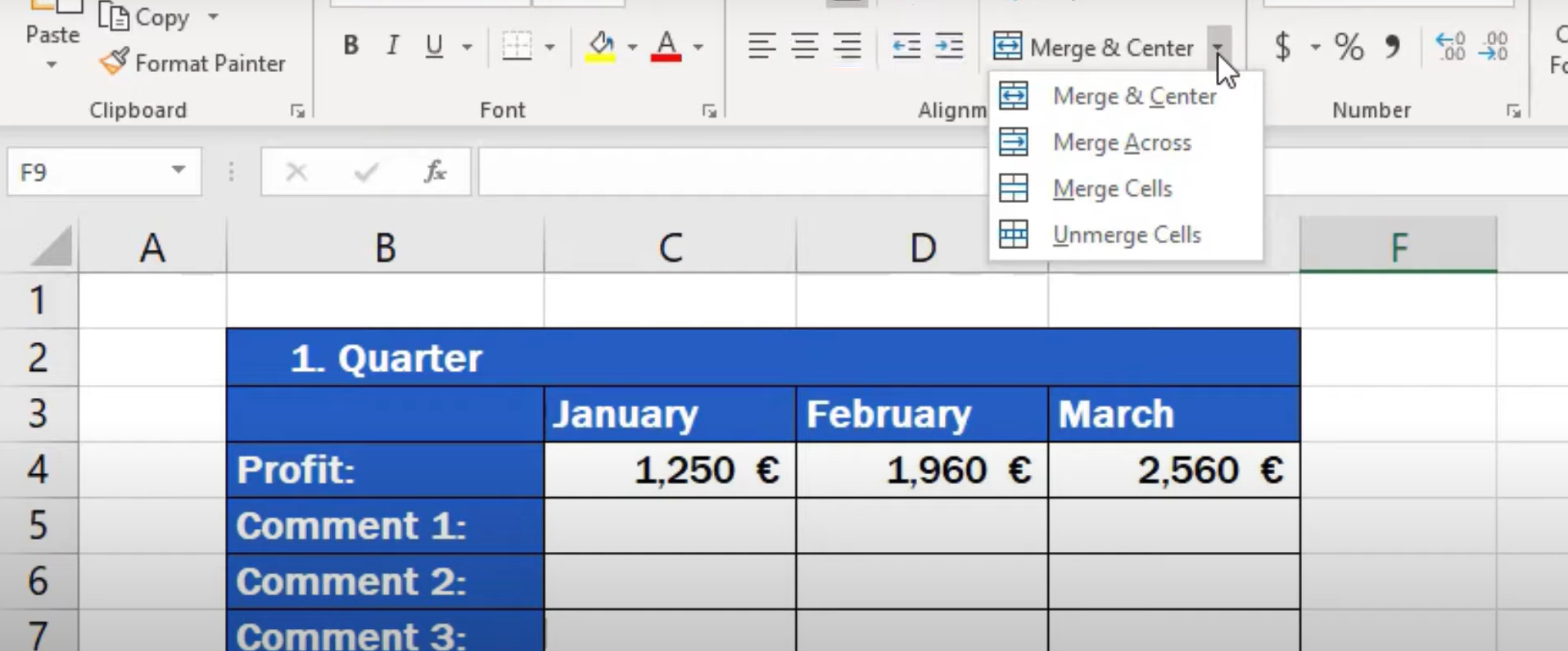The height and width of the screenshot is (651, 1568).
Task: Open Number format dialog launcher
Action: pyautogui.click(x=1513, y=111)
